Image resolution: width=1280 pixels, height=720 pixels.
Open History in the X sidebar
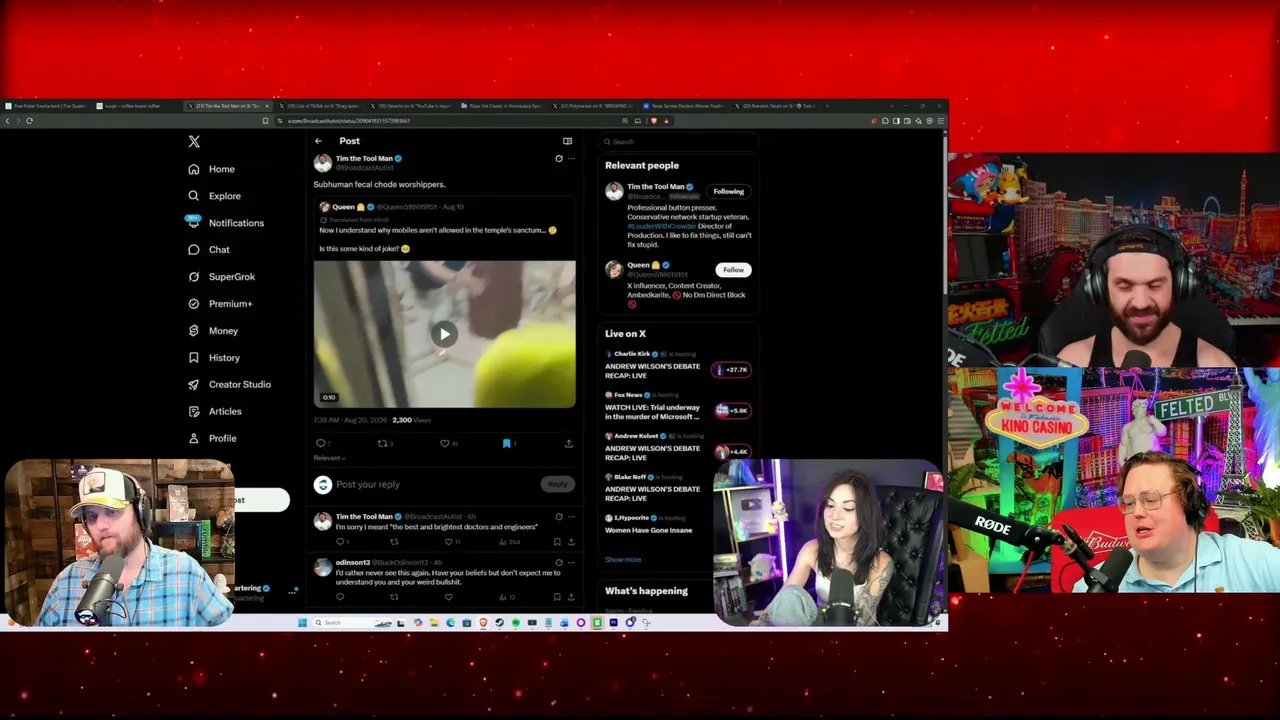214,358
